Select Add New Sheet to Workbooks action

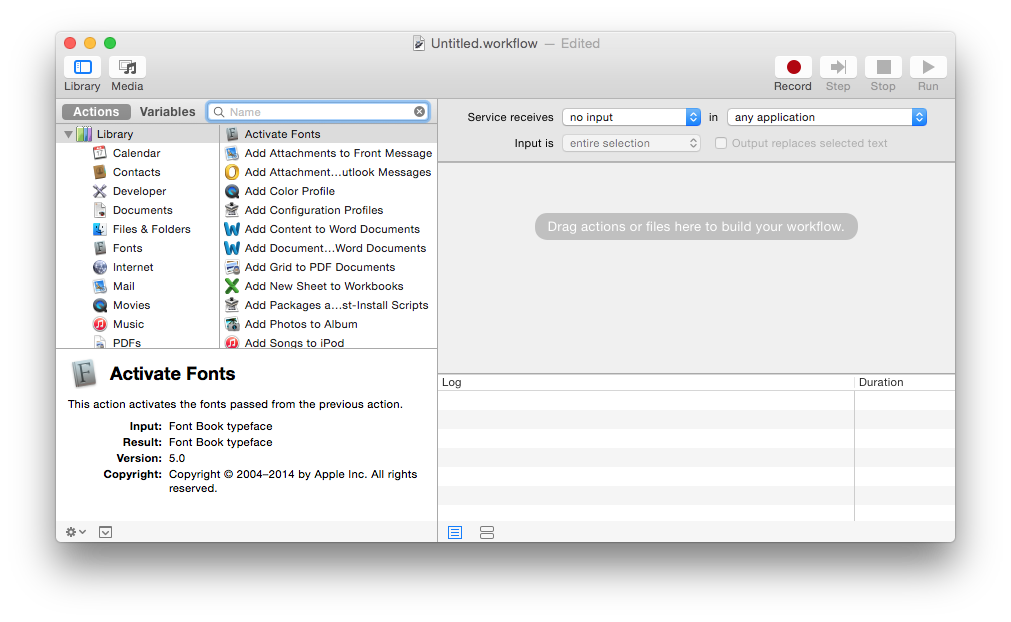(328, 286)
